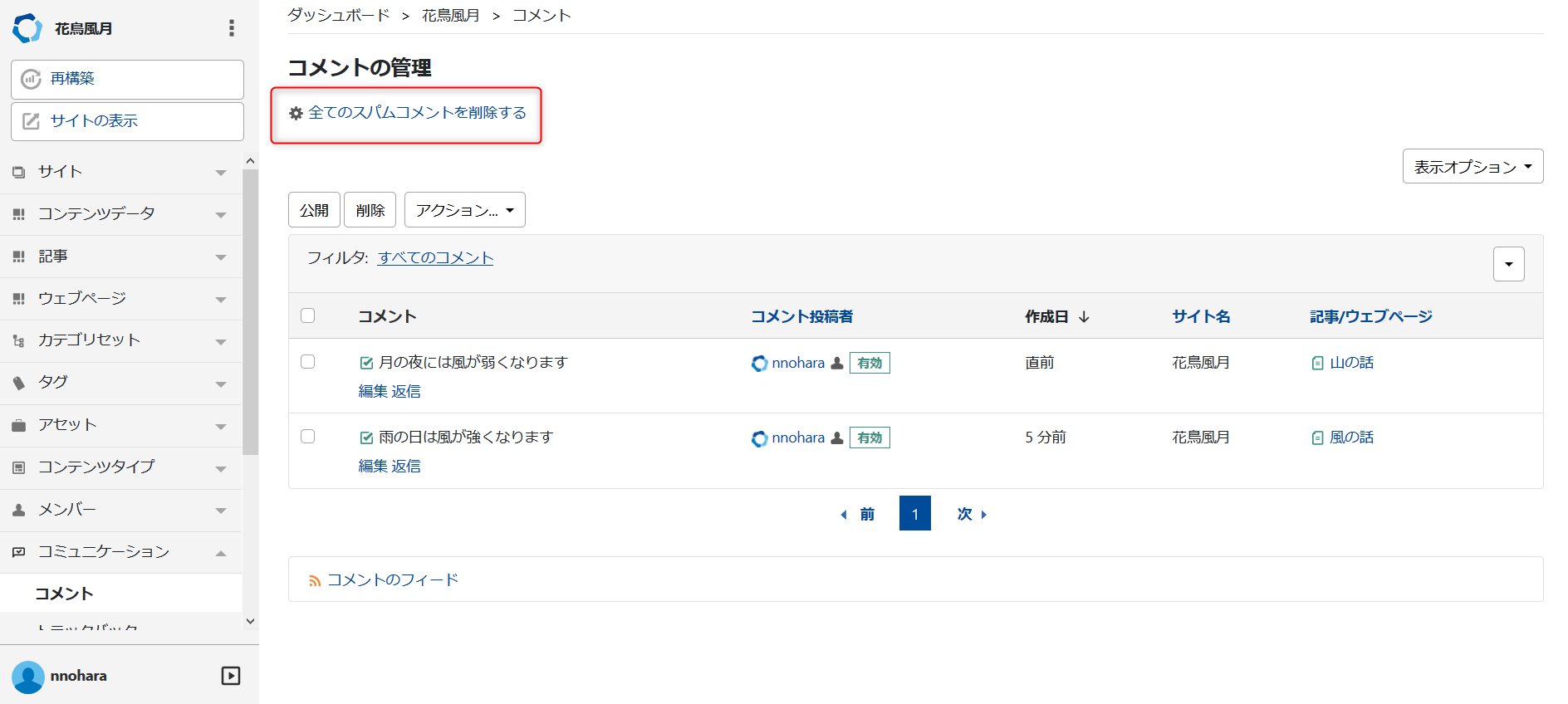Check the 雨の日は風が強くなります comment checkbox

point(308,436)
